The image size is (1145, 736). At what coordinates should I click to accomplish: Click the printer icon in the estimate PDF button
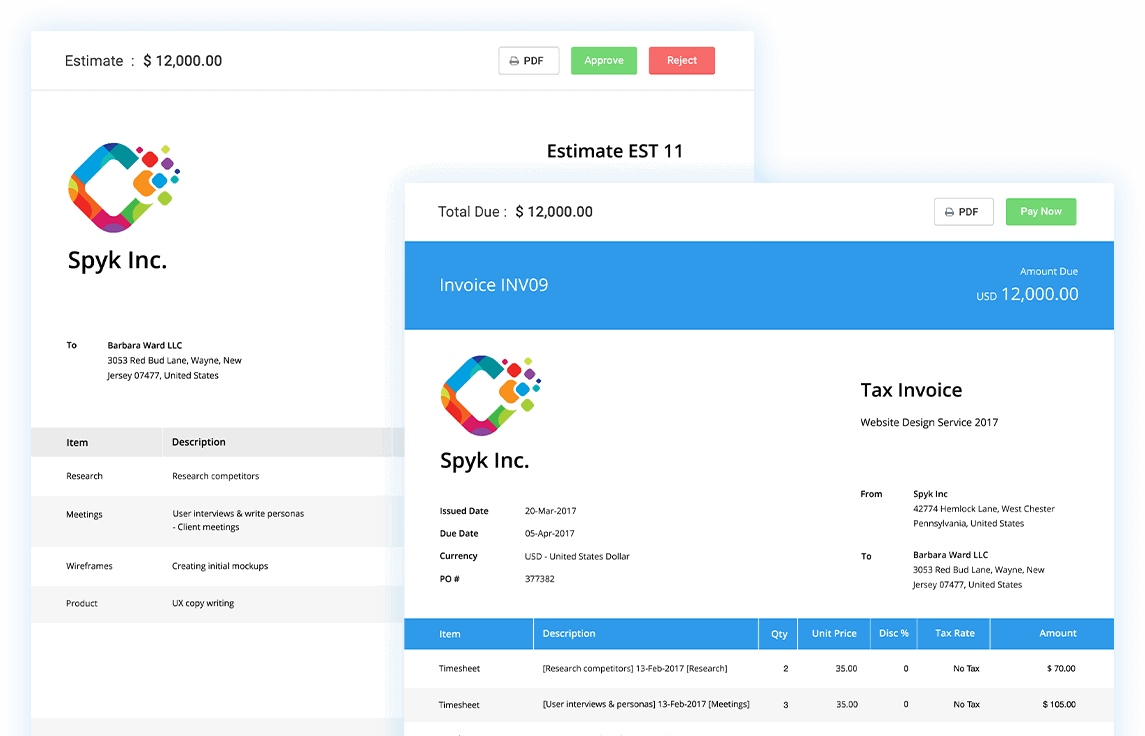point(514,61)
